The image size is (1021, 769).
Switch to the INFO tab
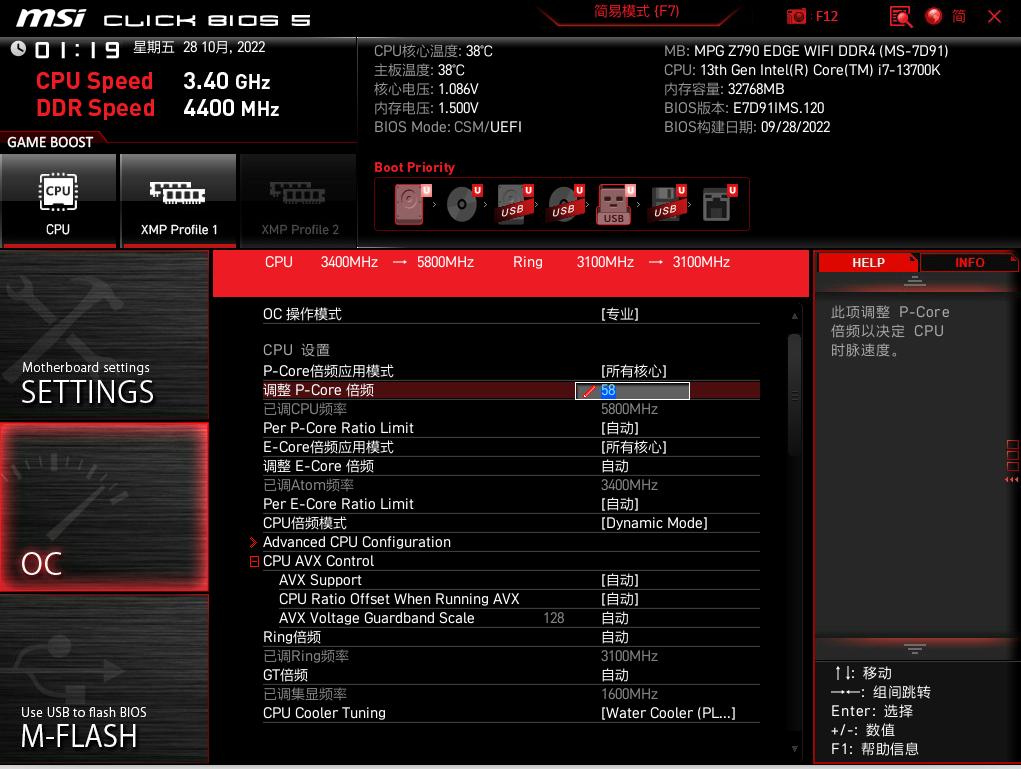click(969, 262)
